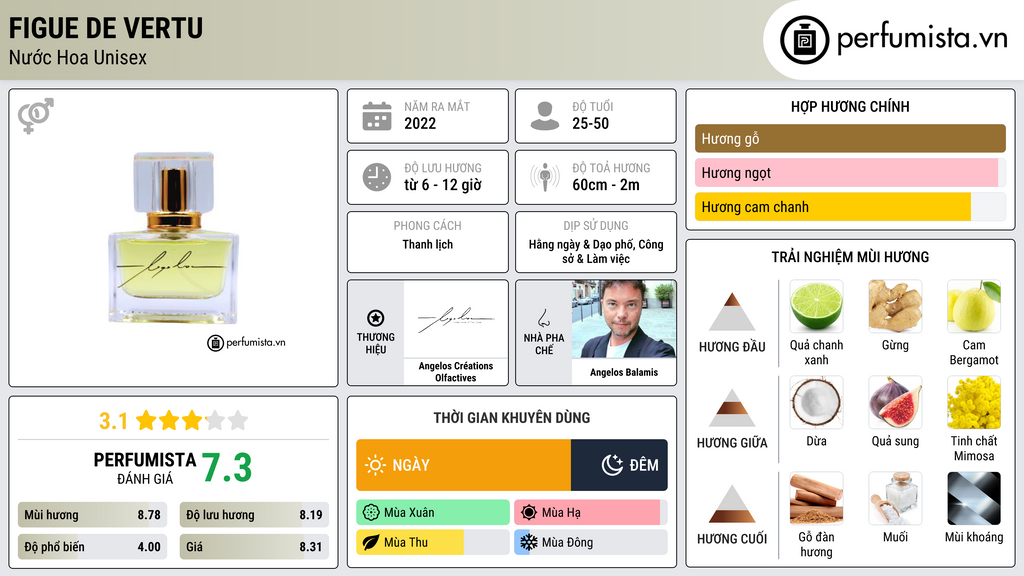This screenshot has height=576, width=1024.
Task: Select the Quả sung fig note image
Action: click(895, 402)
